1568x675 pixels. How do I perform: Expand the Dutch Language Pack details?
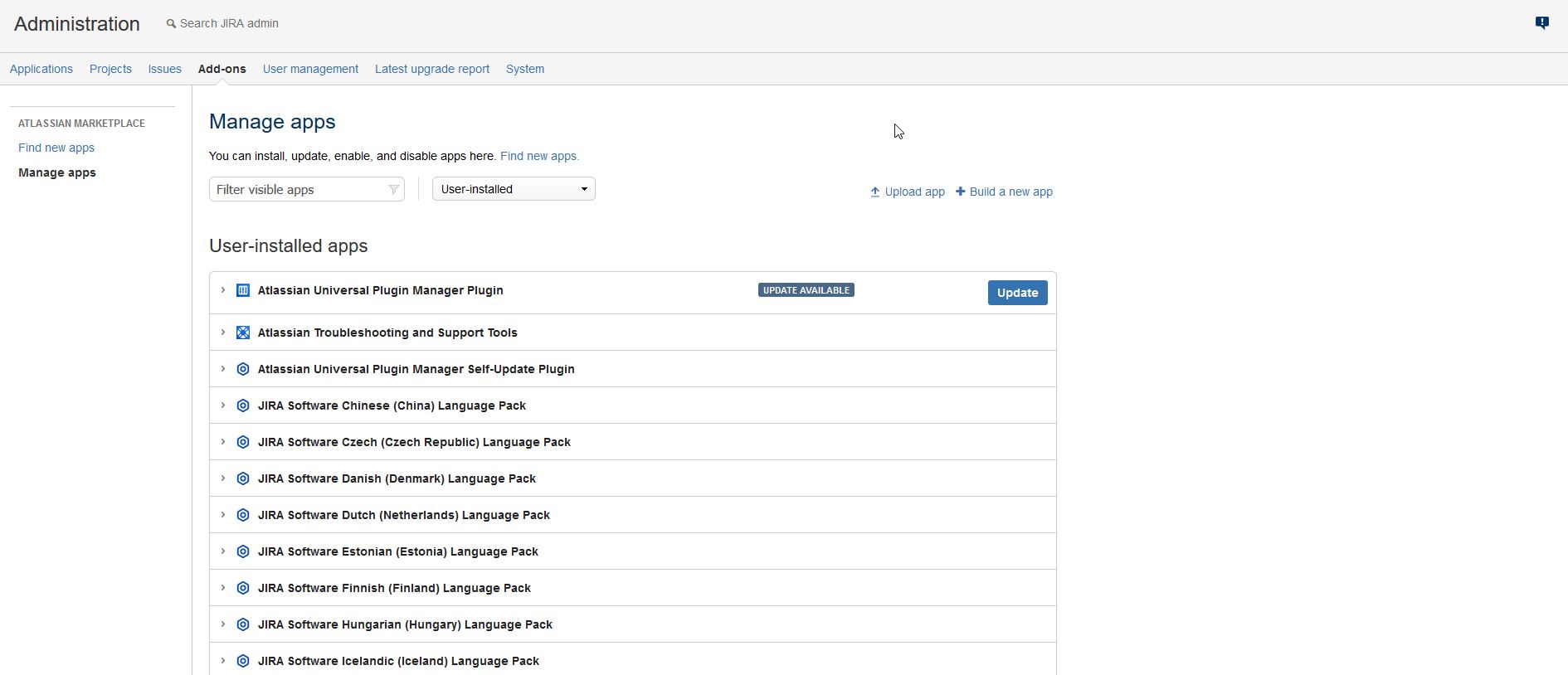tap(223, 515)
